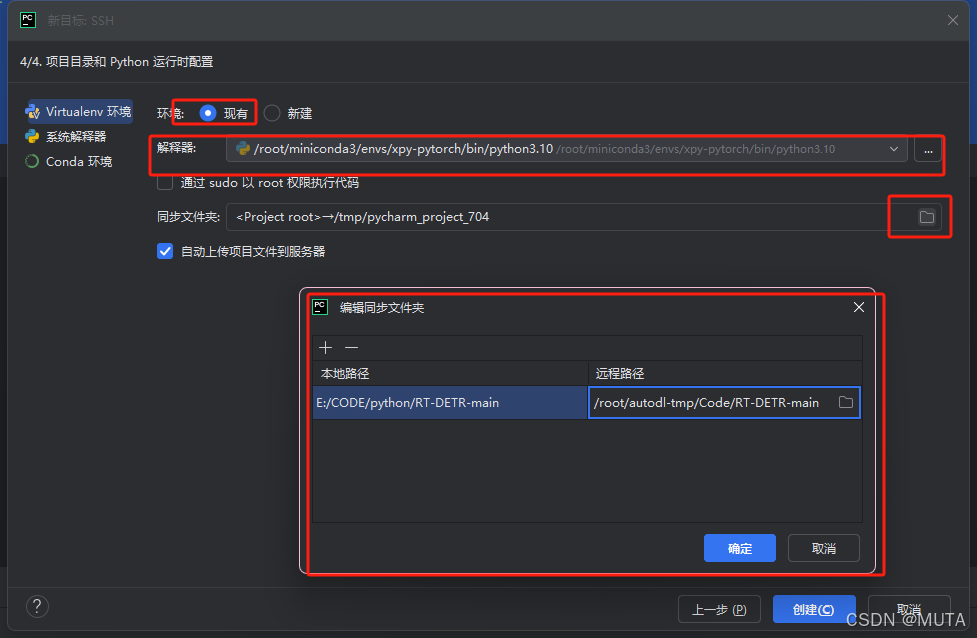The height and width of the screenshot is (638, 977).
Task: Click the plus icon to add mapping
Action: pos(325,348)
